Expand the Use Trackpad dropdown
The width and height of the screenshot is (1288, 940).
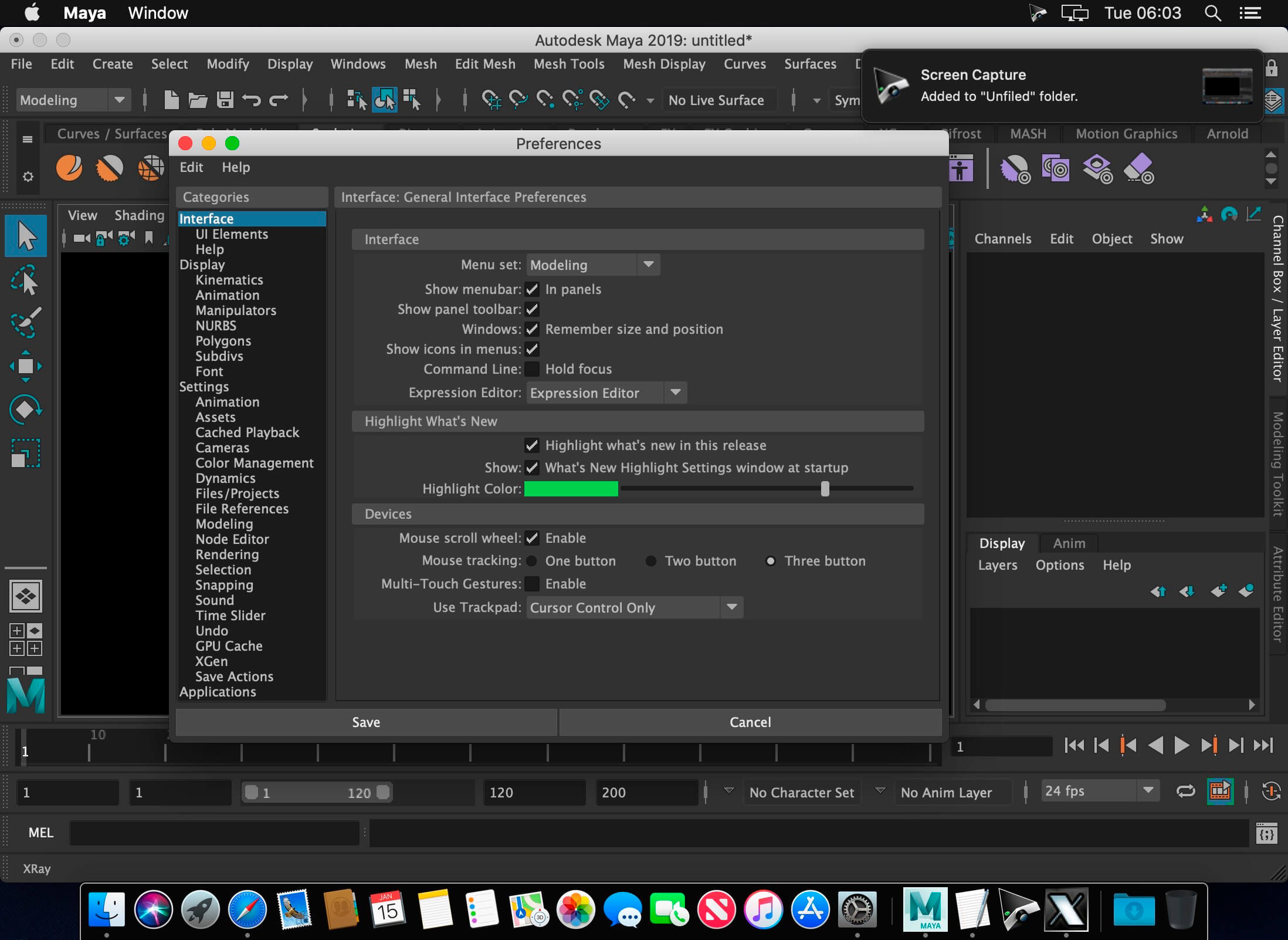coord(635,607)
